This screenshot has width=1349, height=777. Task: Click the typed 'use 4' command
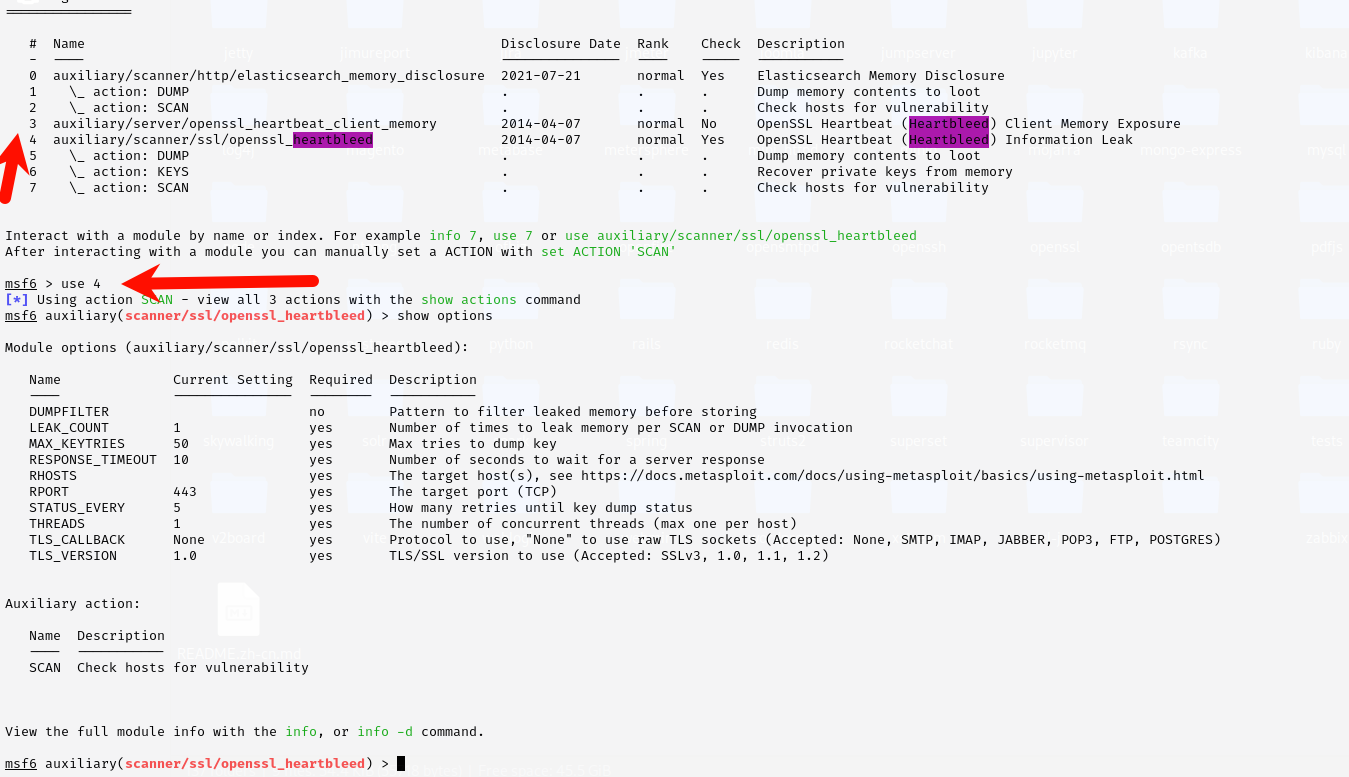click(x=81, y=284)
